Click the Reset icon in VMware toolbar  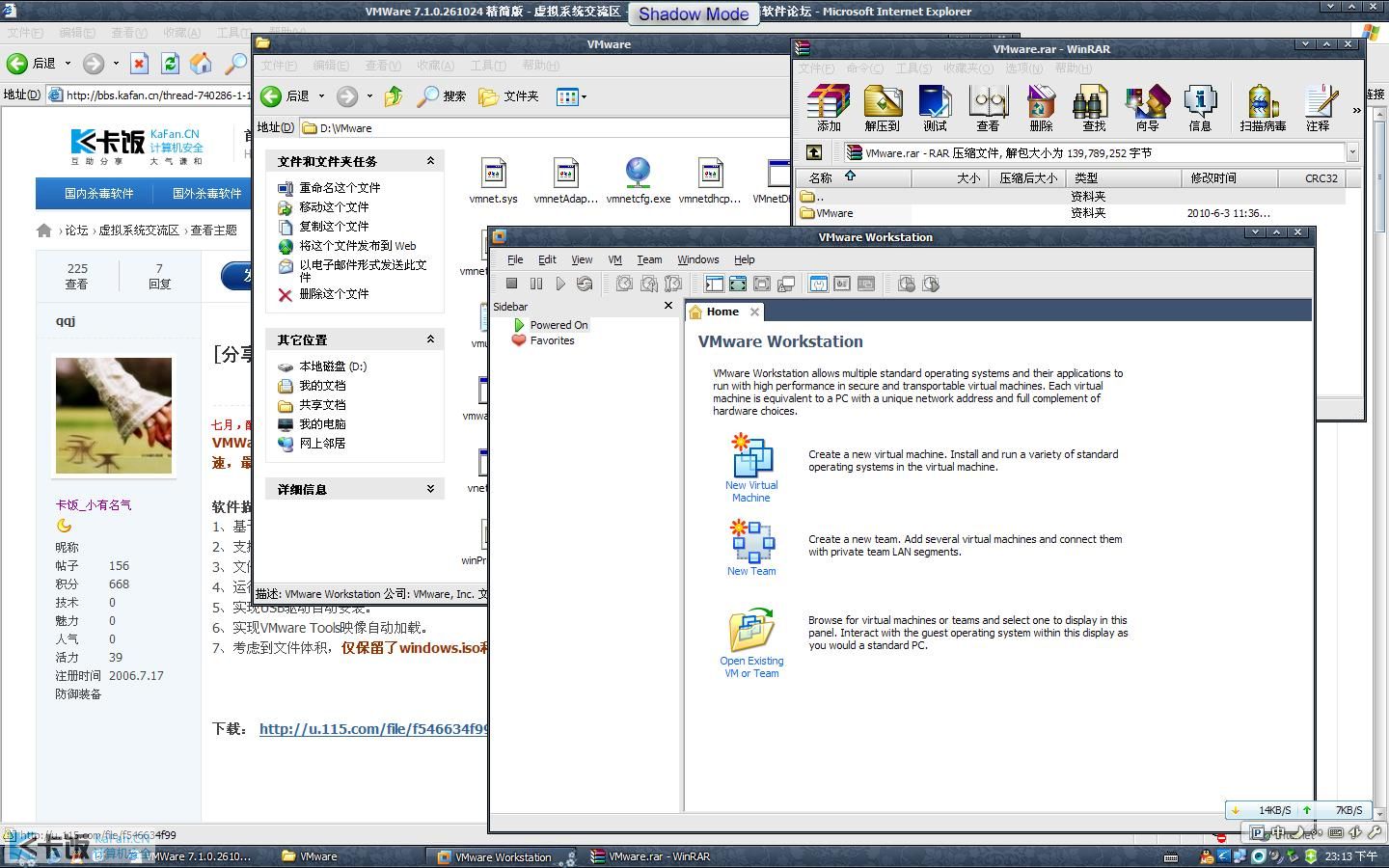pos(585,284)
